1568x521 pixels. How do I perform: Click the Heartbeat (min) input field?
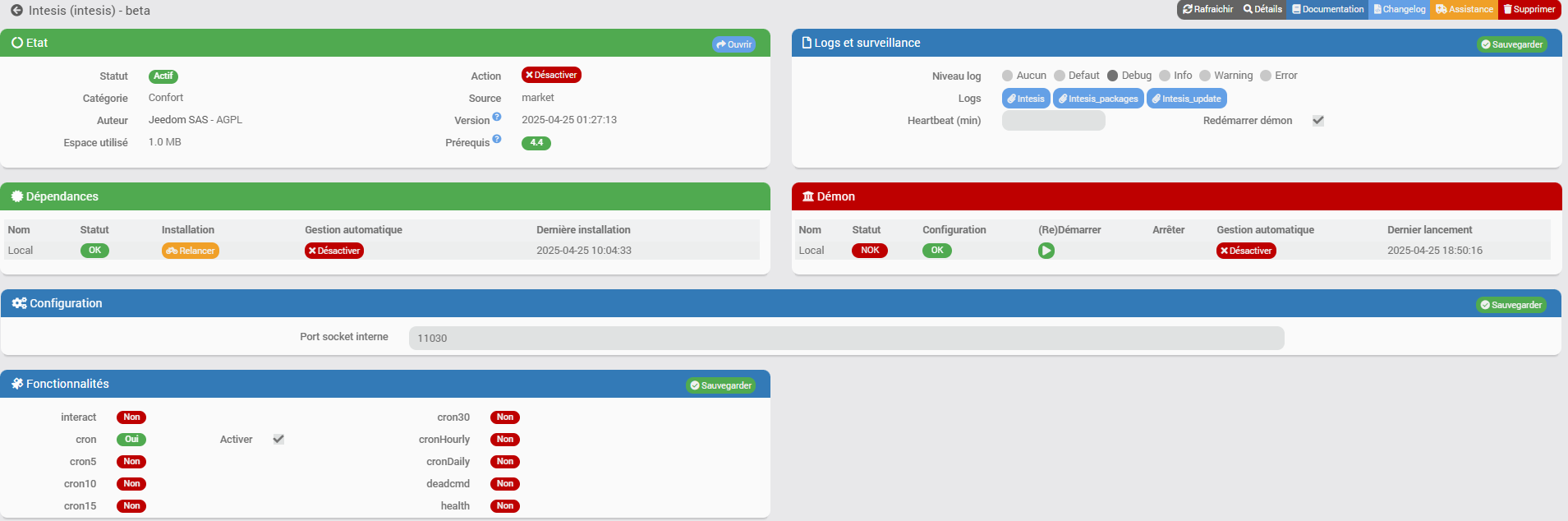click(x=1054, y=121)
